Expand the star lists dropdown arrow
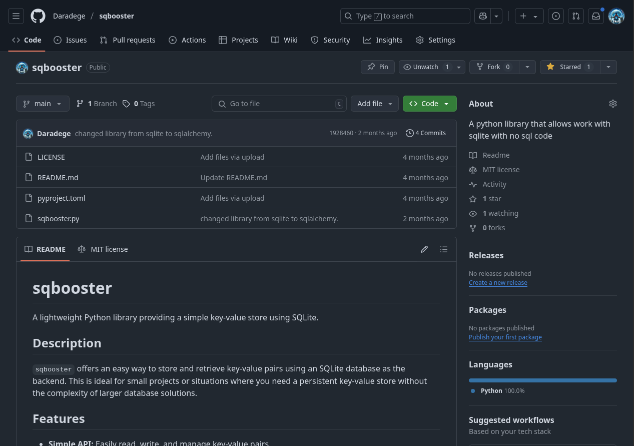Image resolution: width=634 pixels, height=446 pixels. (609, 67)
